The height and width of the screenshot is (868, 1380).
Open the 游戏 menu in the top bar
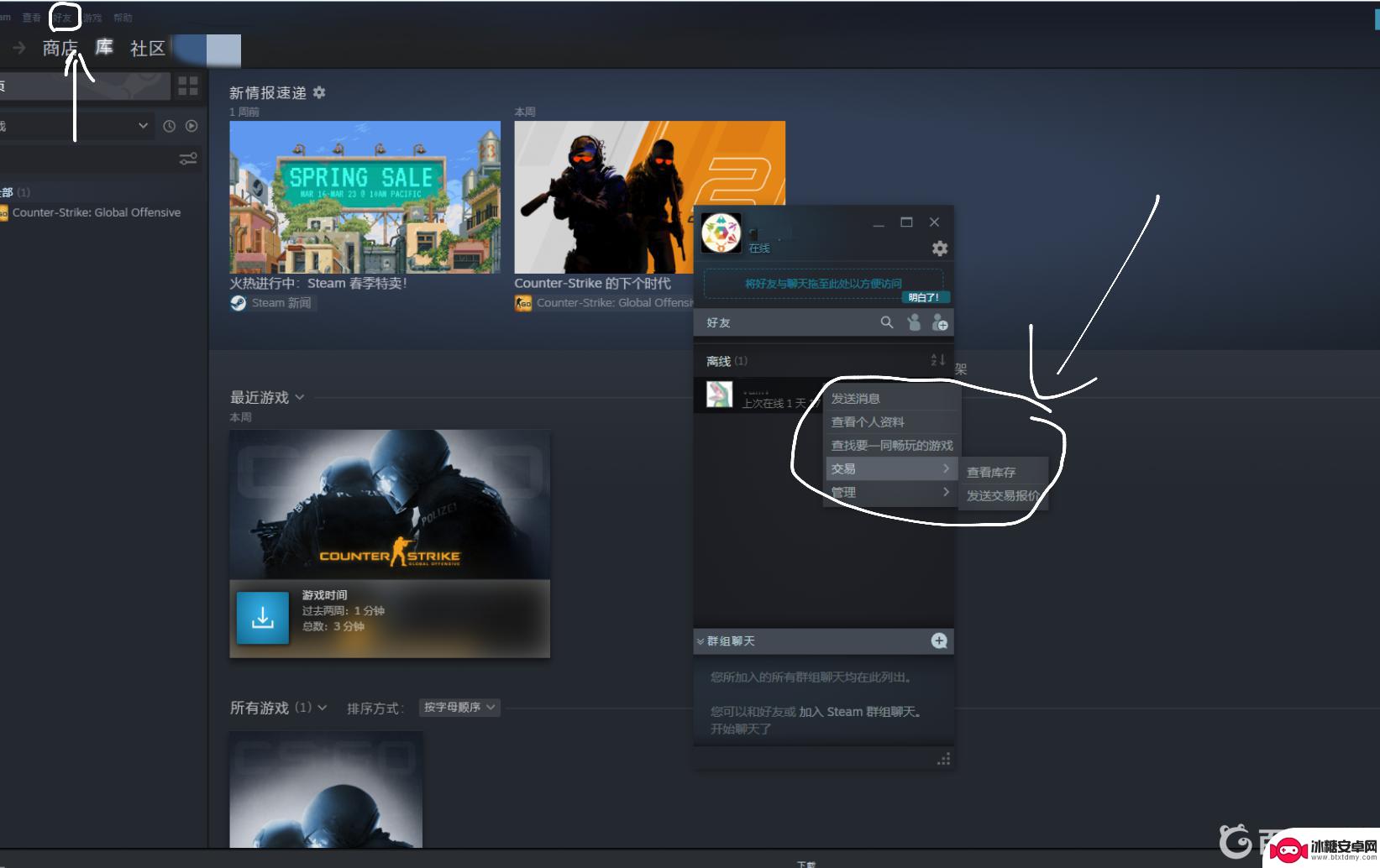92,18
